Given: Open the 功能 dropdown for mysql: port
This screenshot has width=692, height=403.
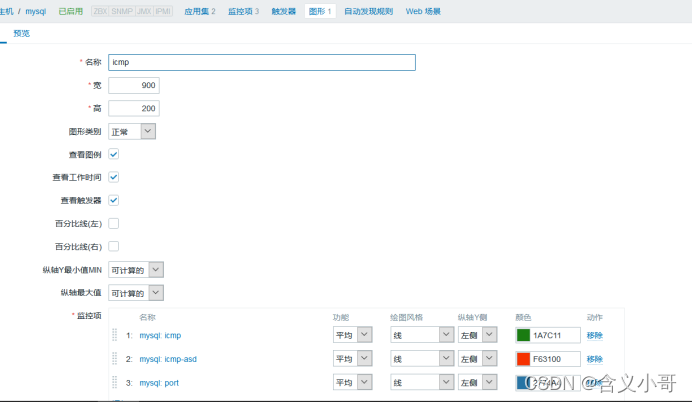Looking at the screenshot, I should [x=353, y=382].
